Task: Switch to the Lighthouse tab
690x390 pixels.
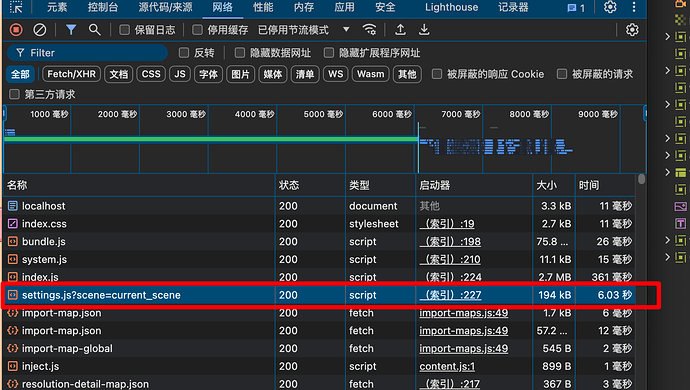Action: pyautogui.click(x=451, y=7)
